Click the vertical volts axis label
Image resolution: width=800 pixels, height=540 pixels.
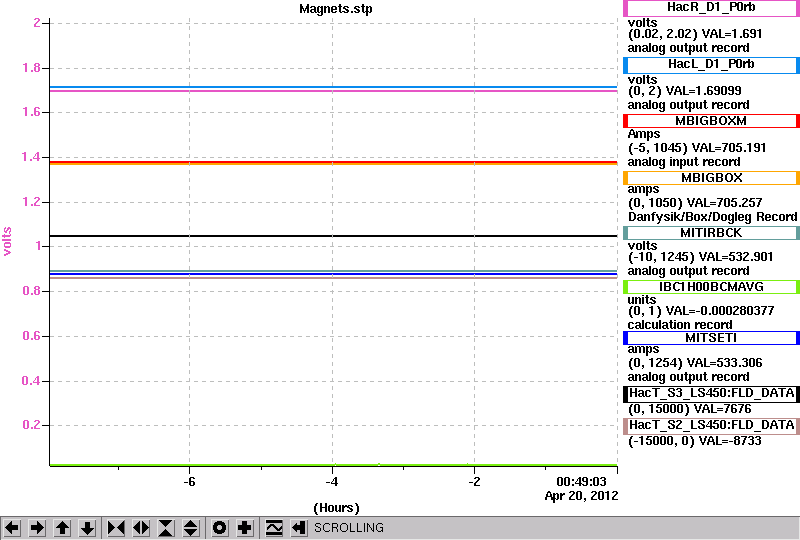pos(7,241)
